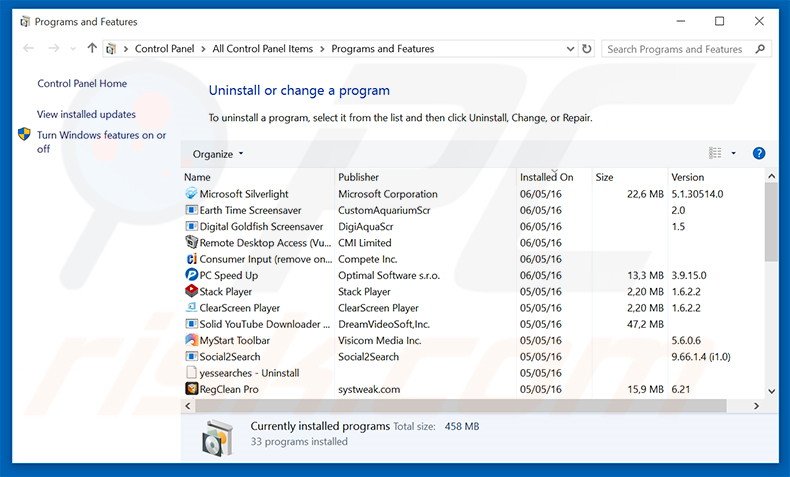Click the Social2Search program icon
790x477 pixels.
point(191,356)
